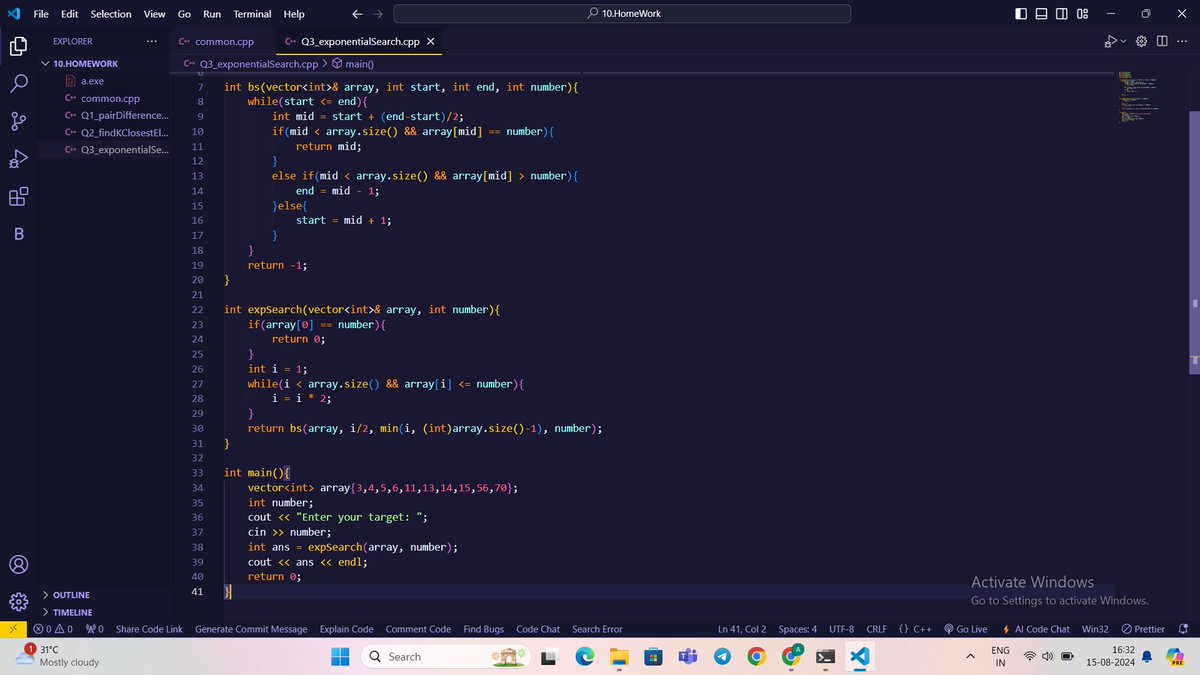
Task: Click Comment Code in status bar
Action: [418, 629]
